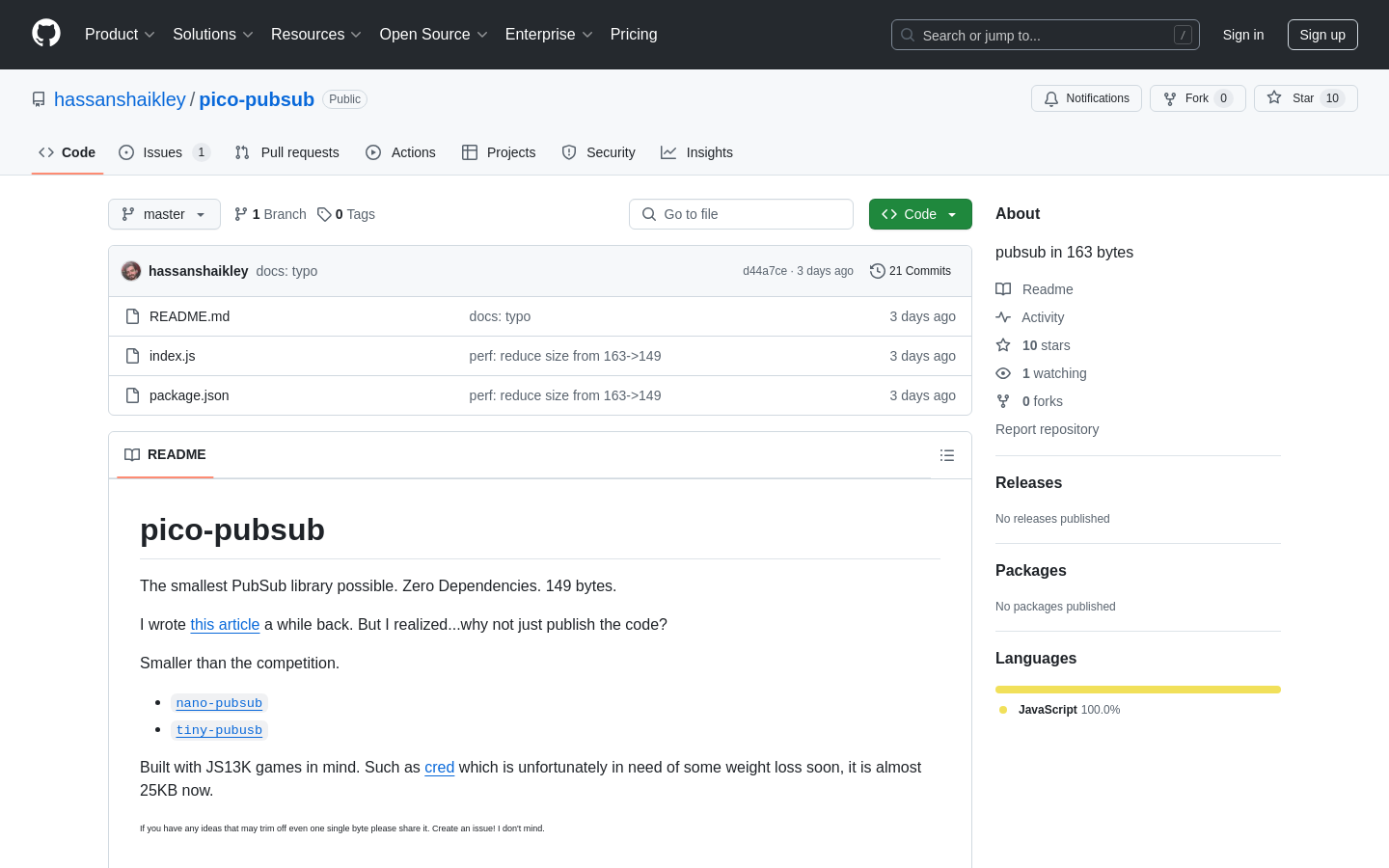Star the pico-pubsub repository
Screen dimensions: 1389x868
point(1305,98)
